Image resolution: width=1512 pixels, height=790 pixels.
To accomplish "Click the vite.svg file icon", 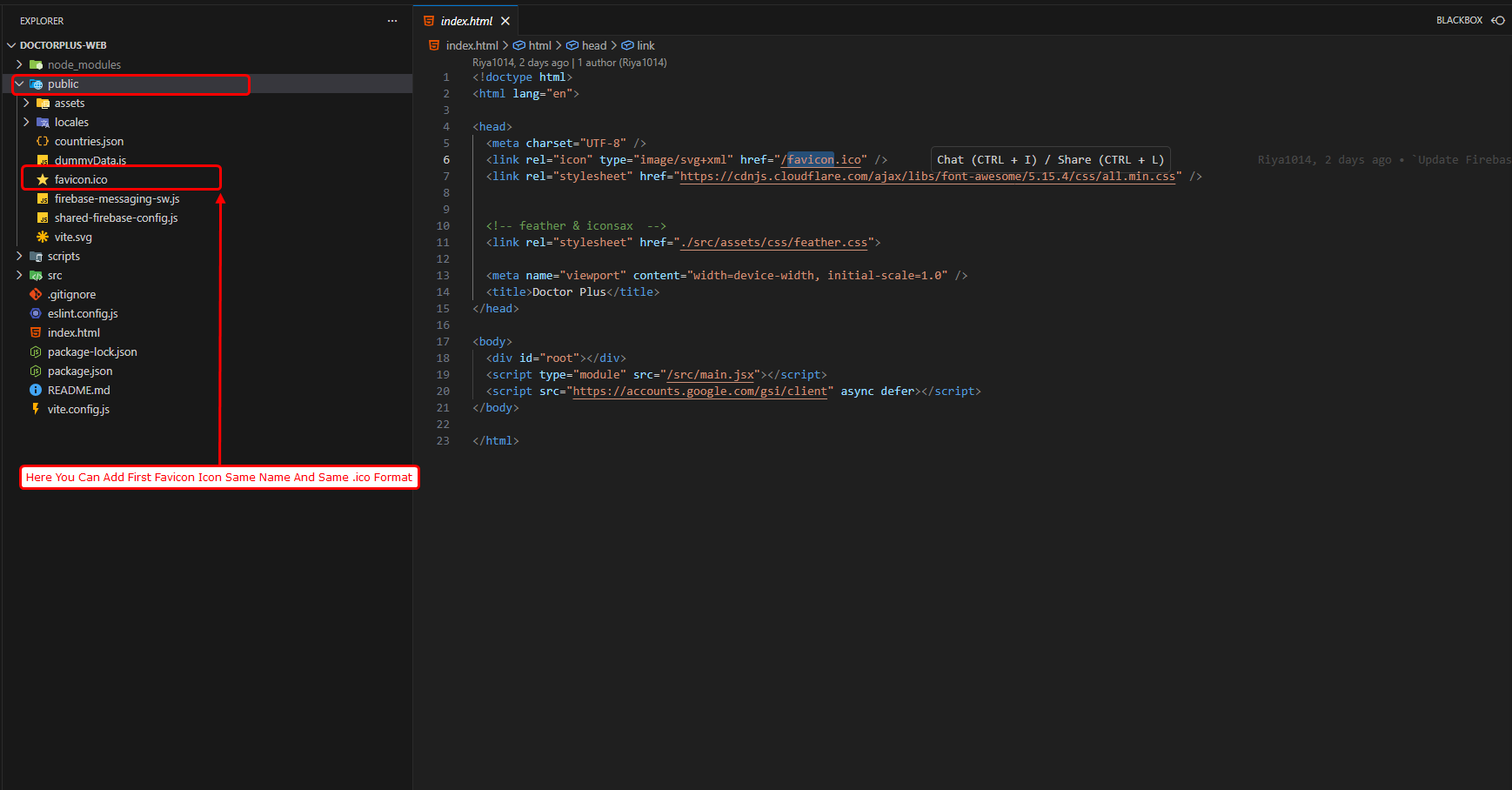I will click(x=43, y=237).
